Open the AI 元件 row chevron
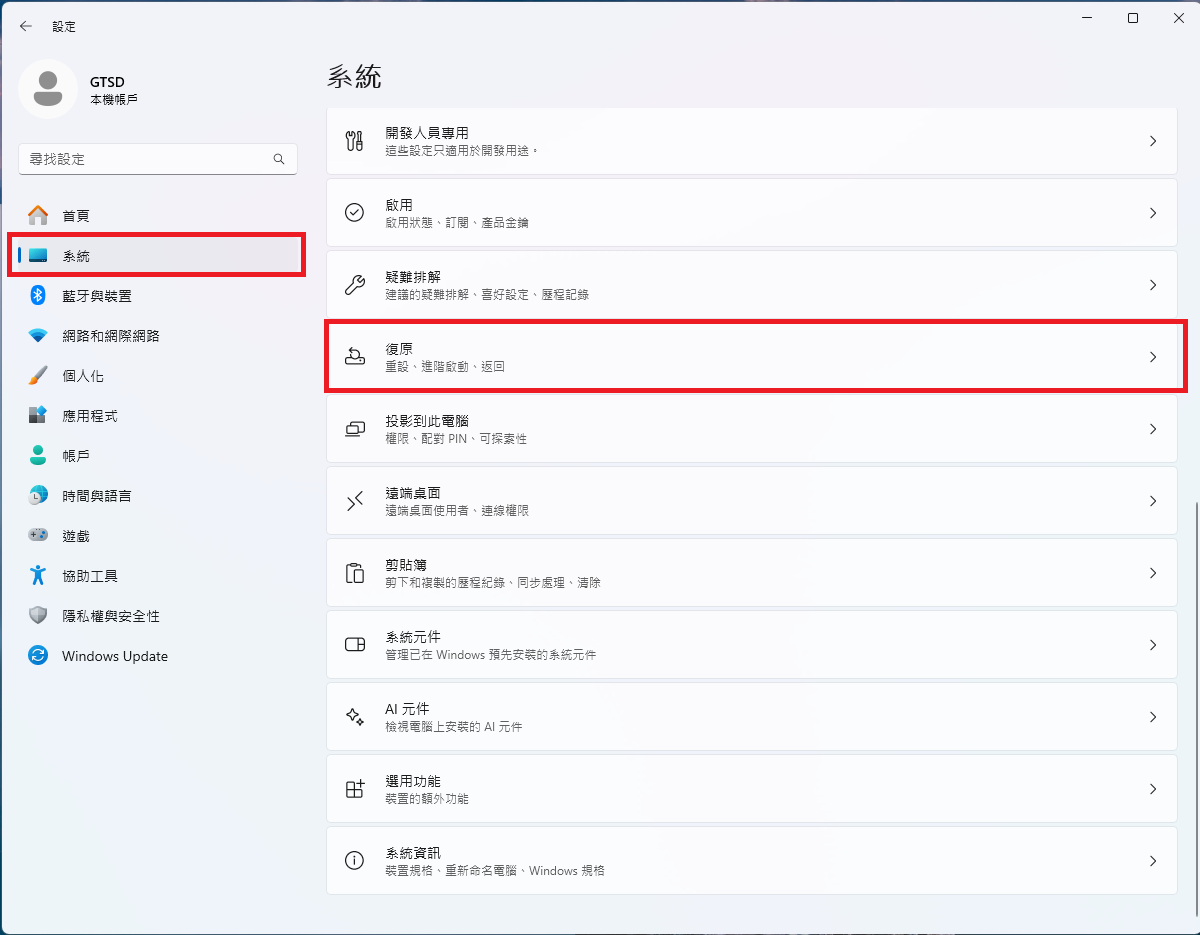Screen dimensions: 1200x935 1153,717
